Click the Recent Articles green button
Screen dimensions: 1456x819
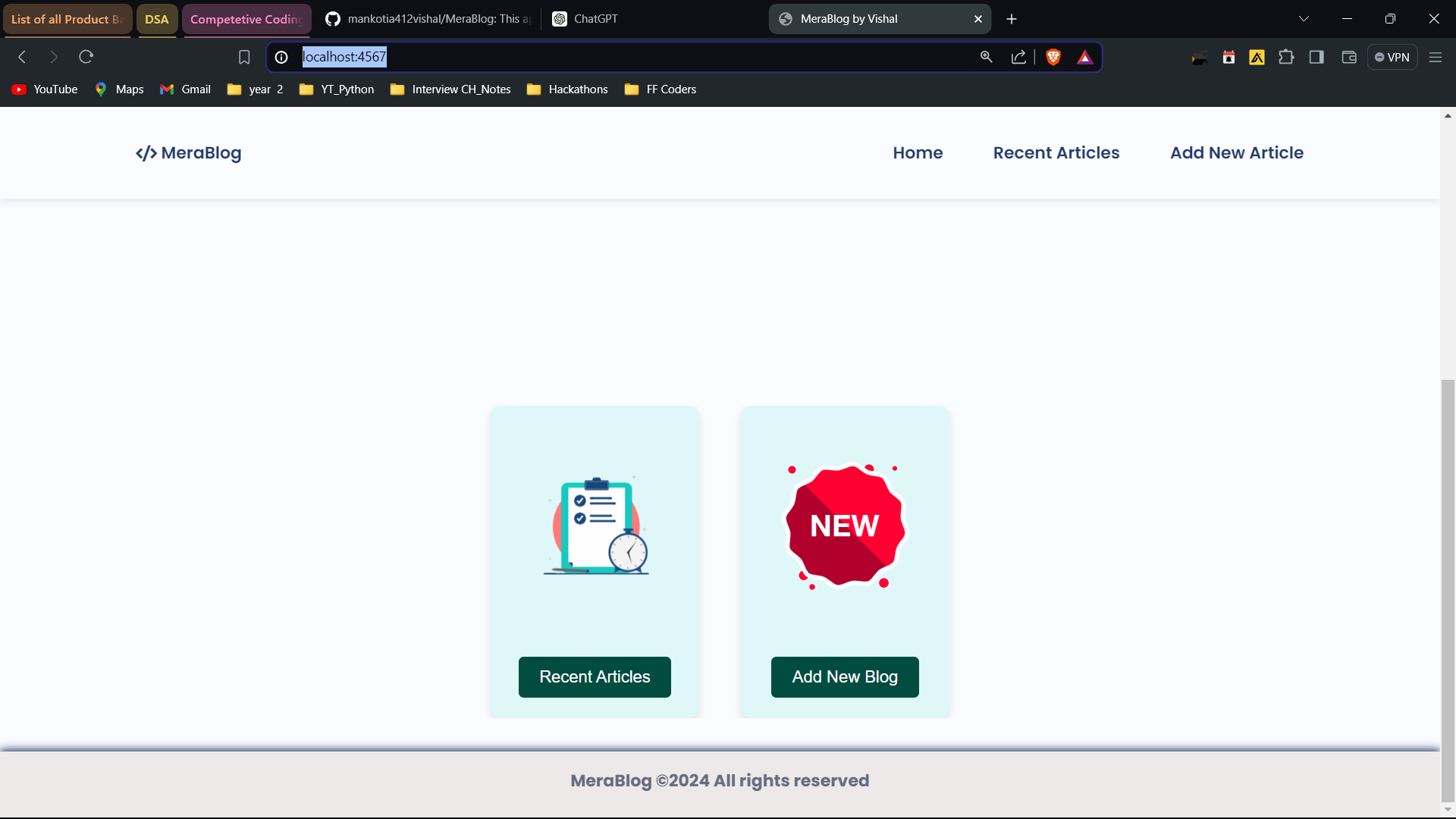point(595,676)
